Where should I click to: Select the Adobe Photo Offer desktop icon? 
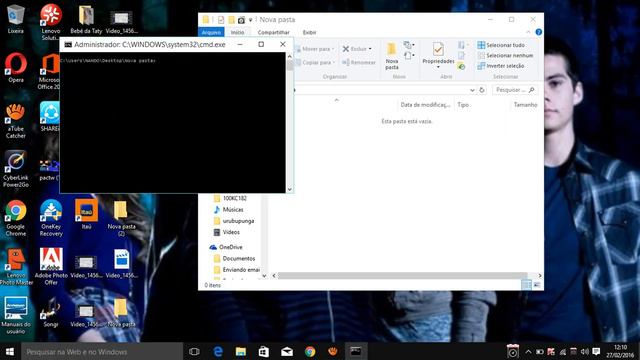pyautogui.click(x=51, y=267)
